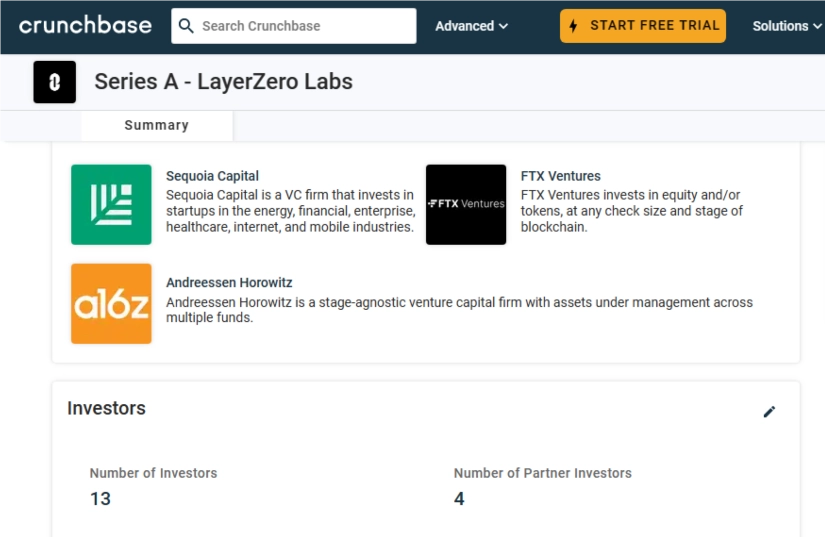Viewport: 825px width, 537px height.
Task: Click the lightning bolt trial icon
Action: pos(574,26)
